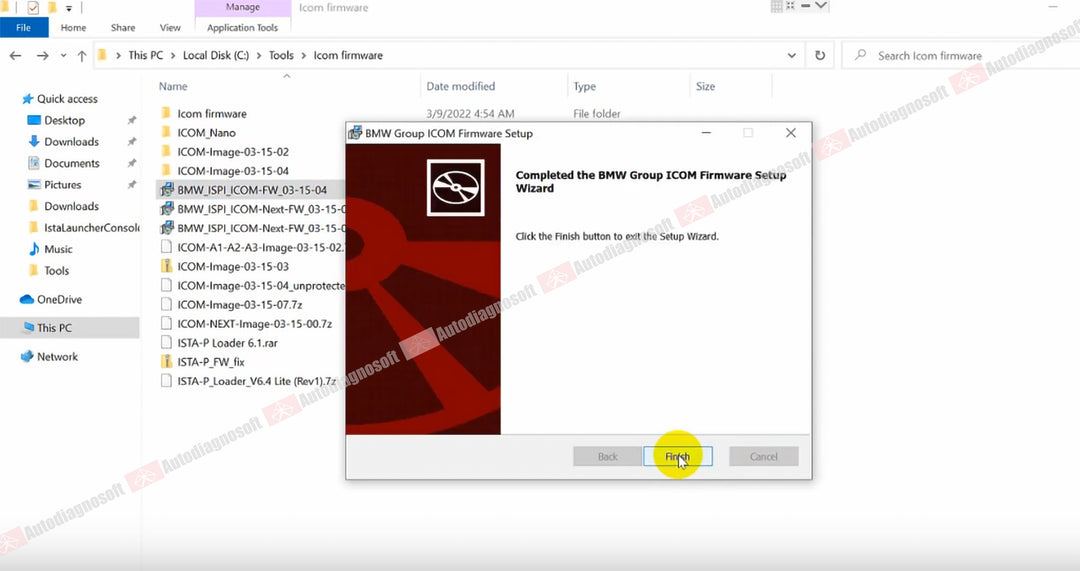1080x571 pixels.
Task: Click the OneDrive cloud icon
Action: point(27,300)
